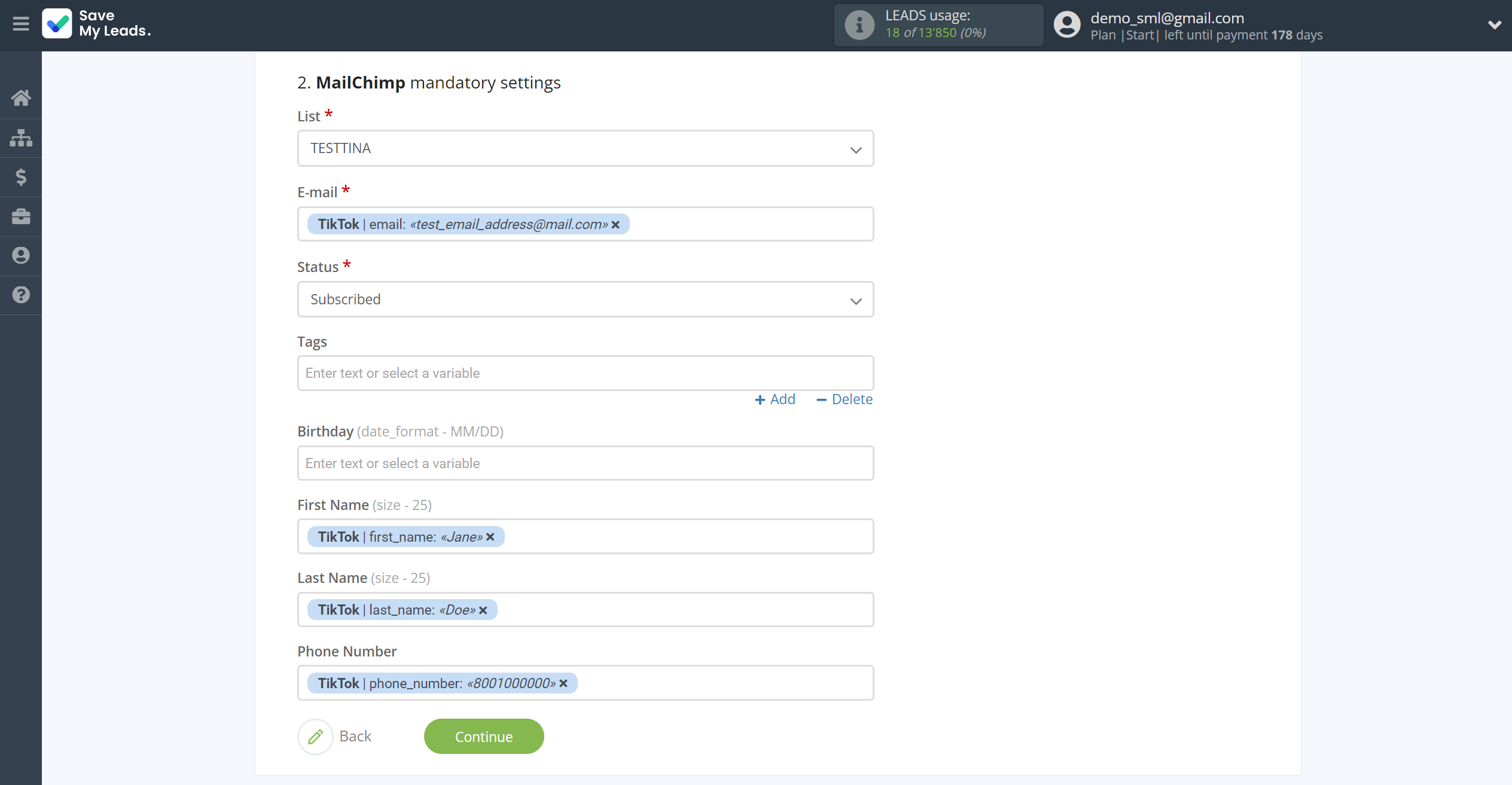This screenshot has height=785, width=1512.
Task: Click the SaveMyLeads checkmark logo
Action: click(x=57, y=24)
